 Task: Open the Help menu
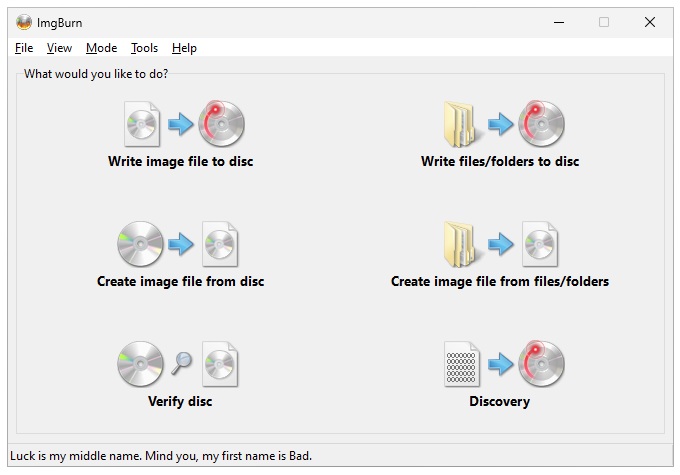pos(184,48)
